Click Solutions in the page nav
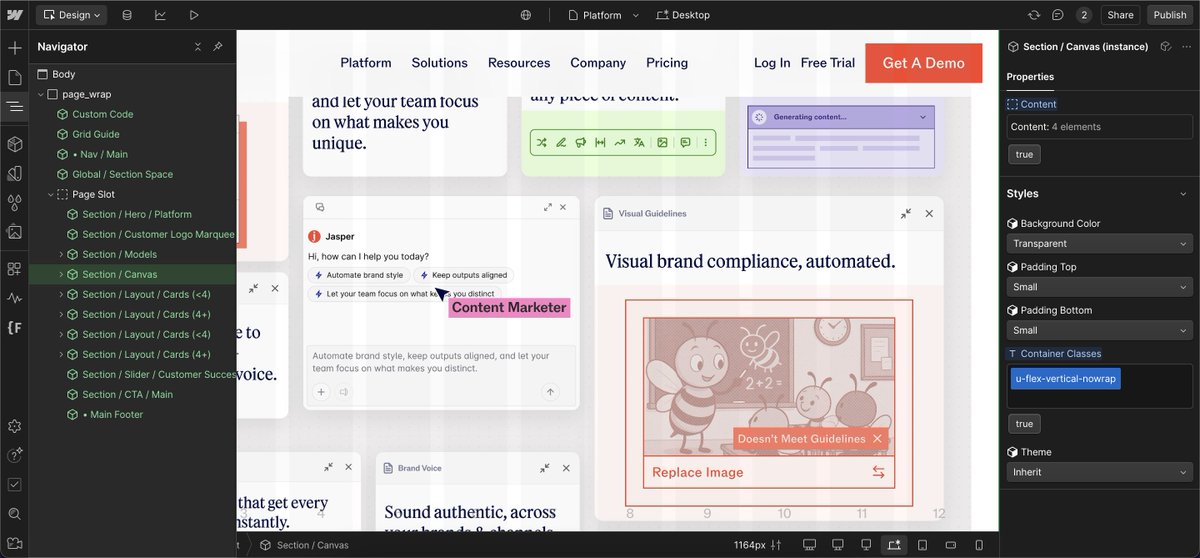This screenshot has height=558, width=1200. (x=440, y=63)
